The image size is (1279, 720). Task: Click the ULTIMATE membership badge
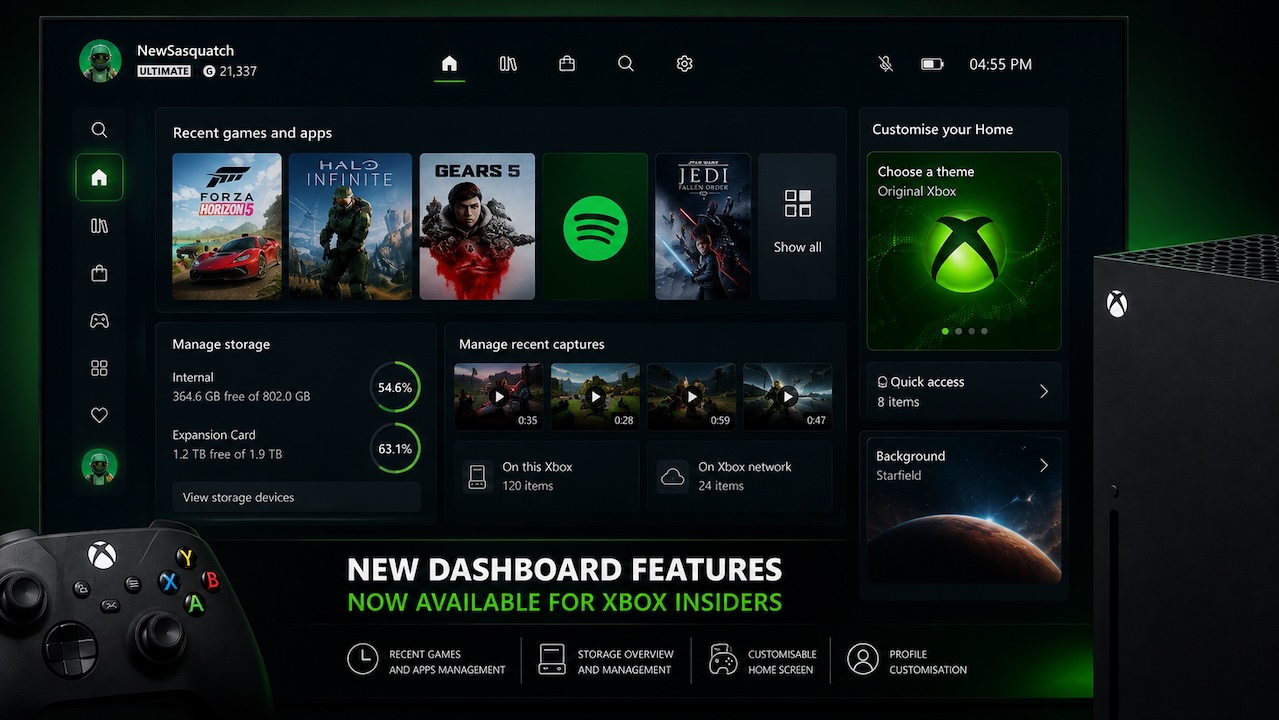[164, 72]
